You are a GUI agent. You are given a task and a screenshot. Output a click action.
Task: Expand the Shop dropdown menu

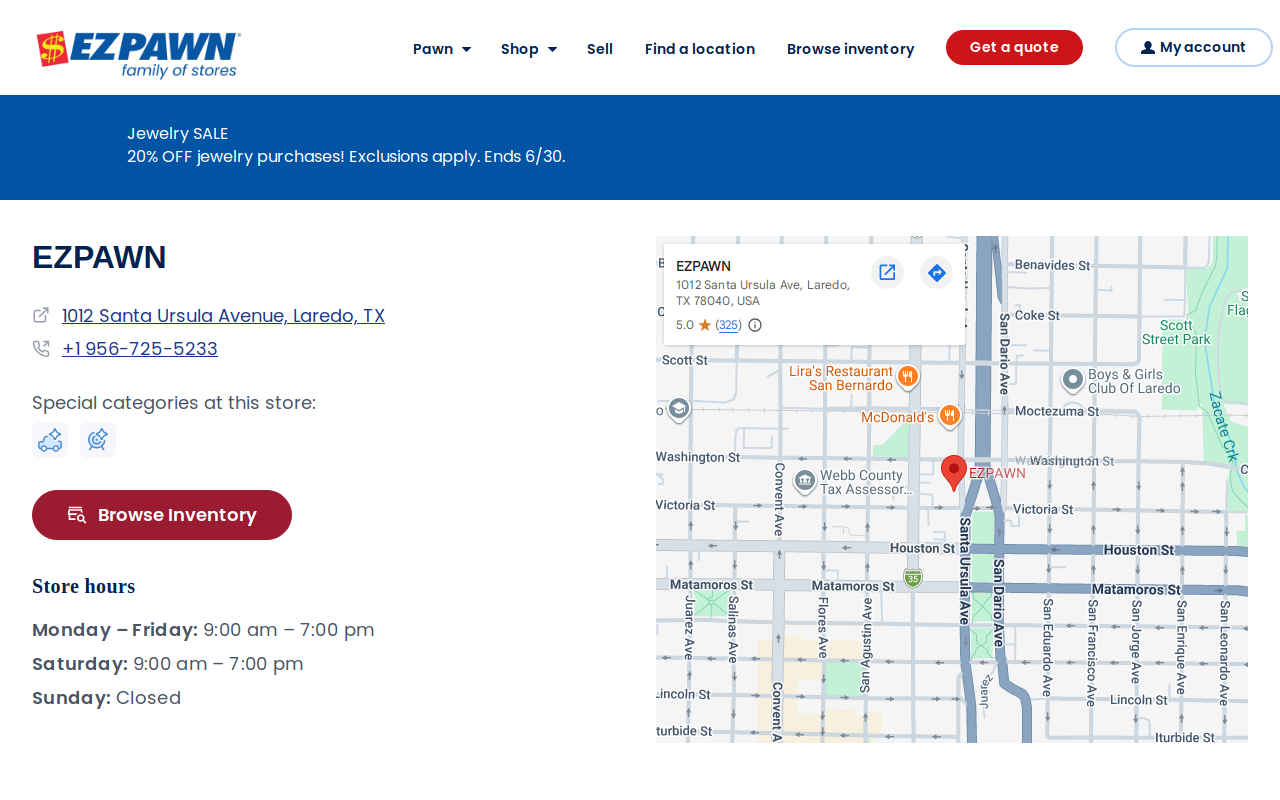point(529,49)
